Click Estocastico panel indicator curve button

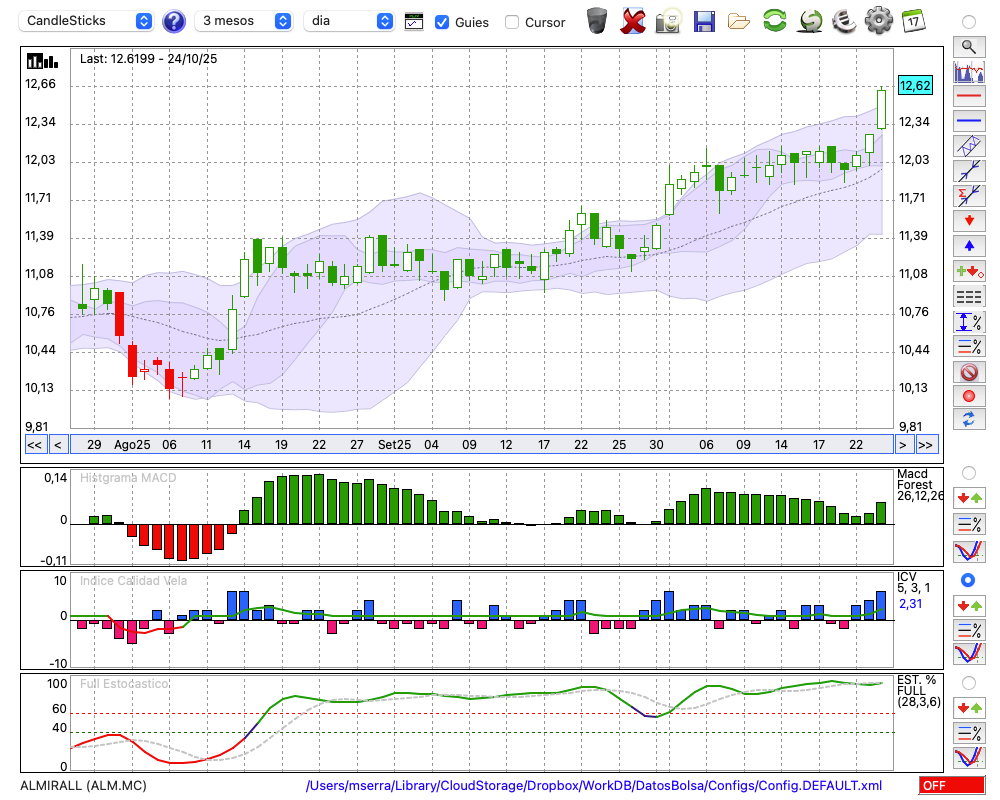point(969,757)
